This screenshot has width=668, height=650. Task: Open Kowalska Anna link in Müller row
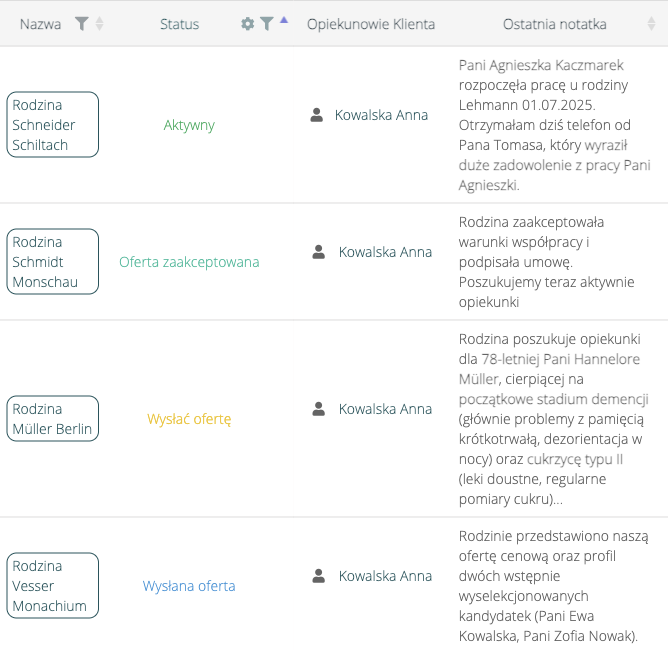point(386,409)
